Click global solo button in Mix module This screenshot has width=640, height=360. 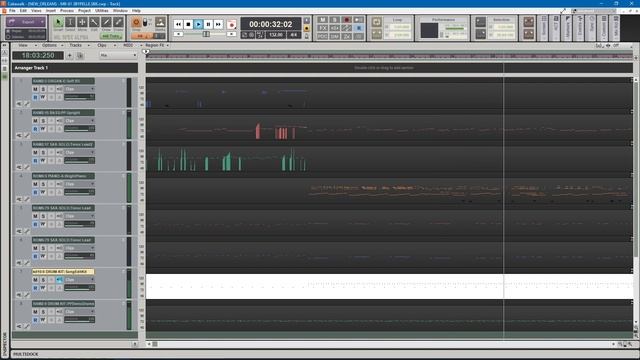click(334, 20)
